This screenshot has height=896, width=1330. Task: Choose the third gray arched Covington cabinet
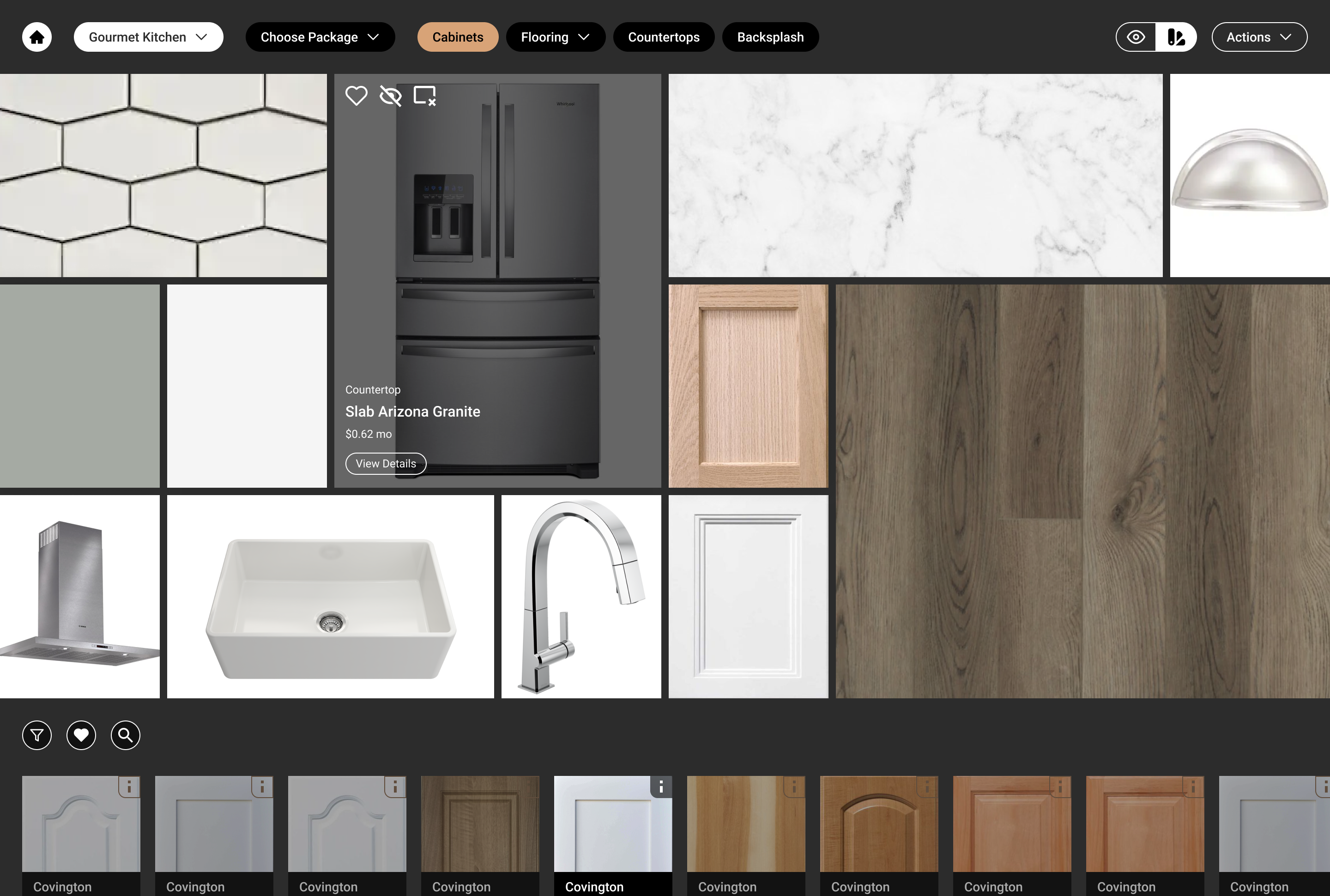347,835
